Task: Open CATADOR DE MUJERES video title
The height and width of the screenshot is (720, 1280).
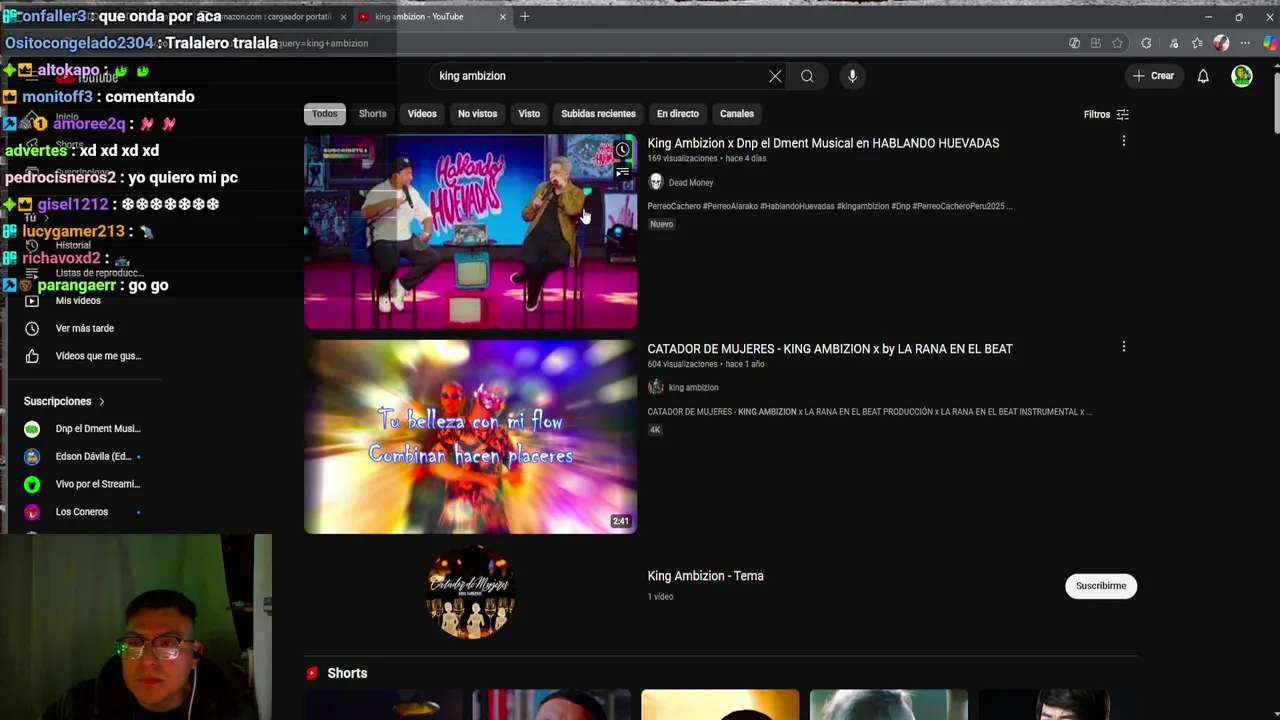Action: 830,349
